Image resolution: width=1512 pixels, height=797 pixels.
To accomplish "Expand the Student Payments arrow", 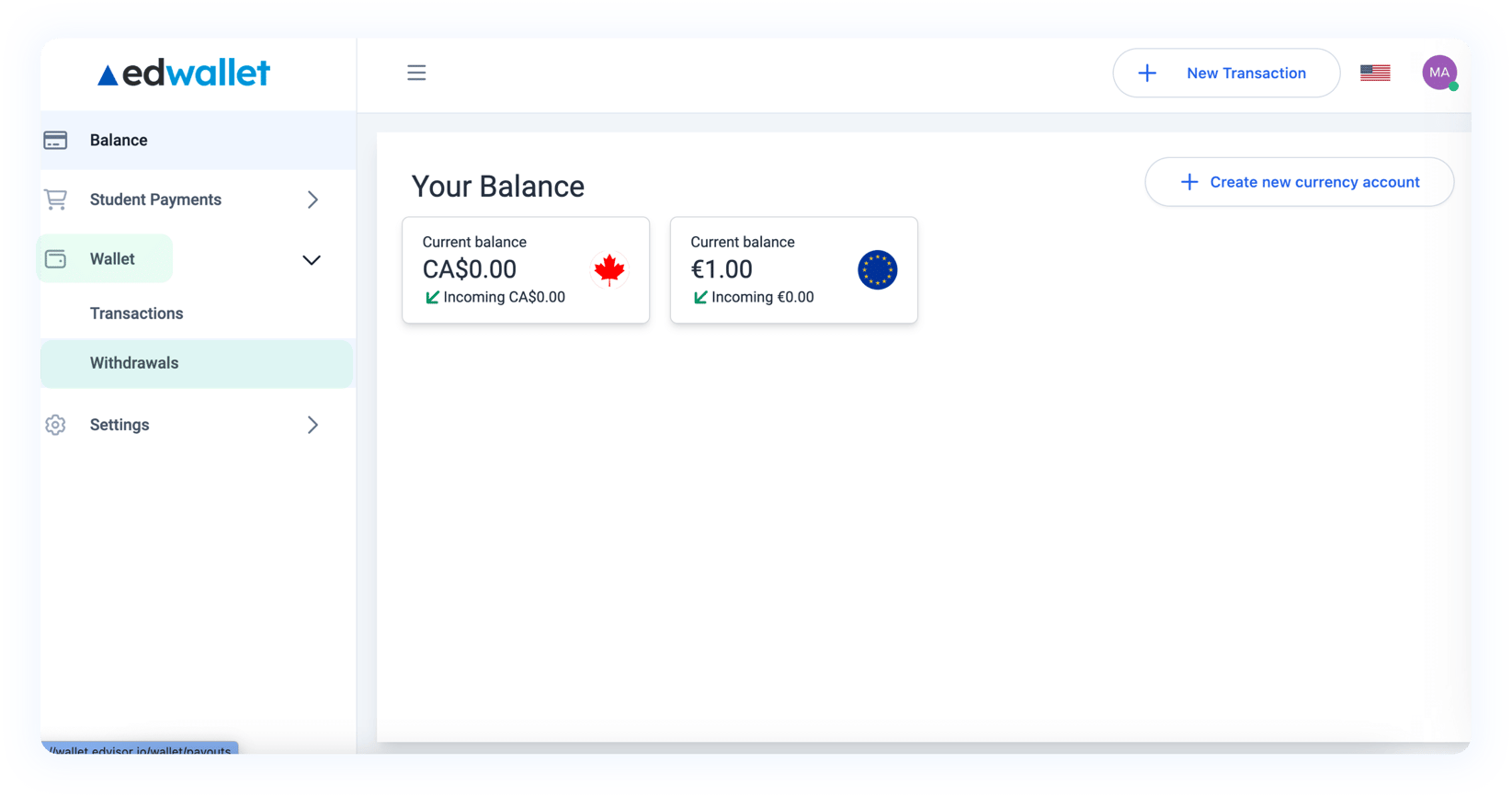I will click(312, 199).
